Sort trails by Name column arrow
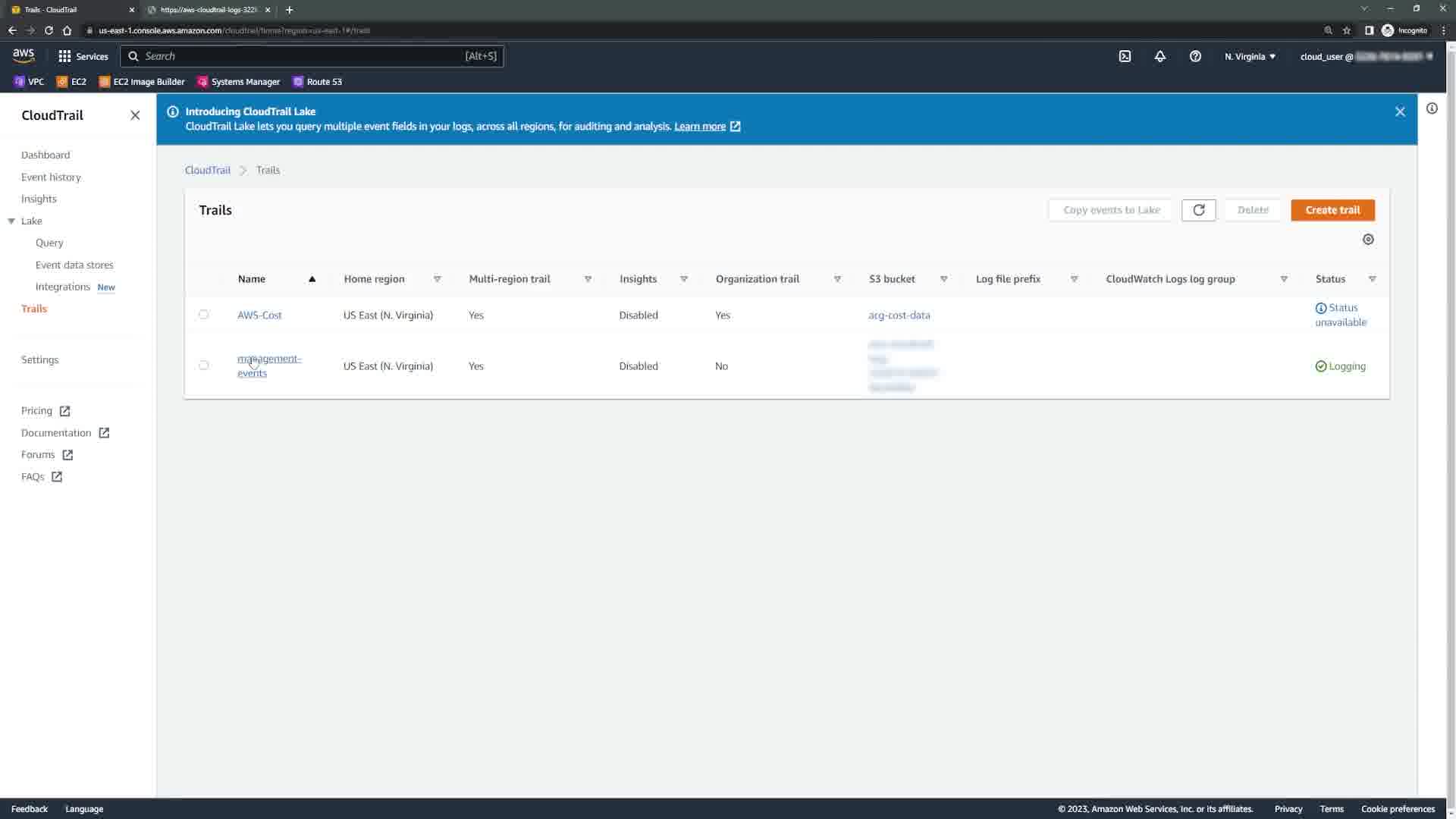The image size is (1456, 819). 312,279
